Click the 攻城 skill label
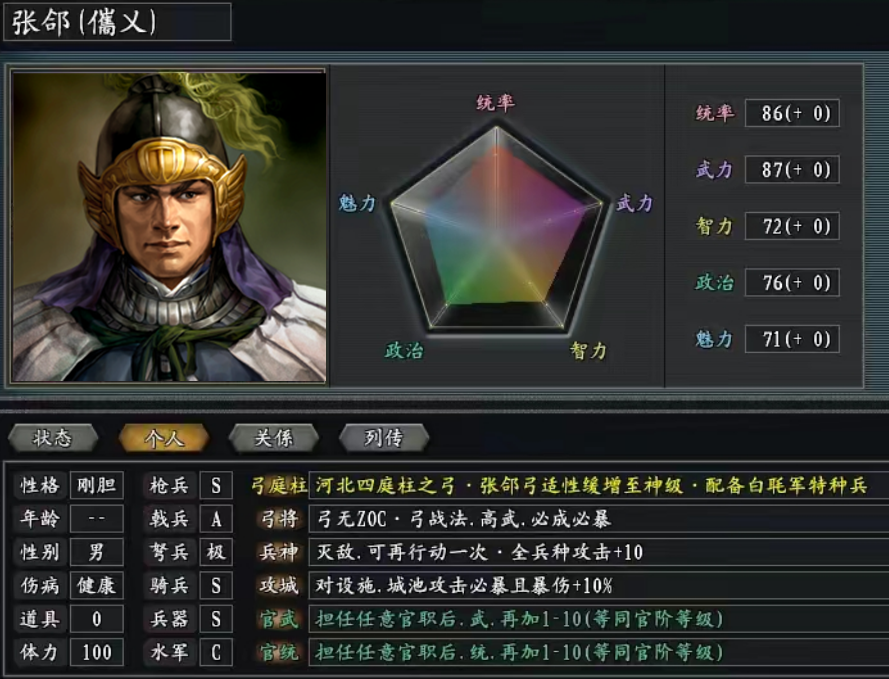 pyautogui.click(x=279, y=585)
